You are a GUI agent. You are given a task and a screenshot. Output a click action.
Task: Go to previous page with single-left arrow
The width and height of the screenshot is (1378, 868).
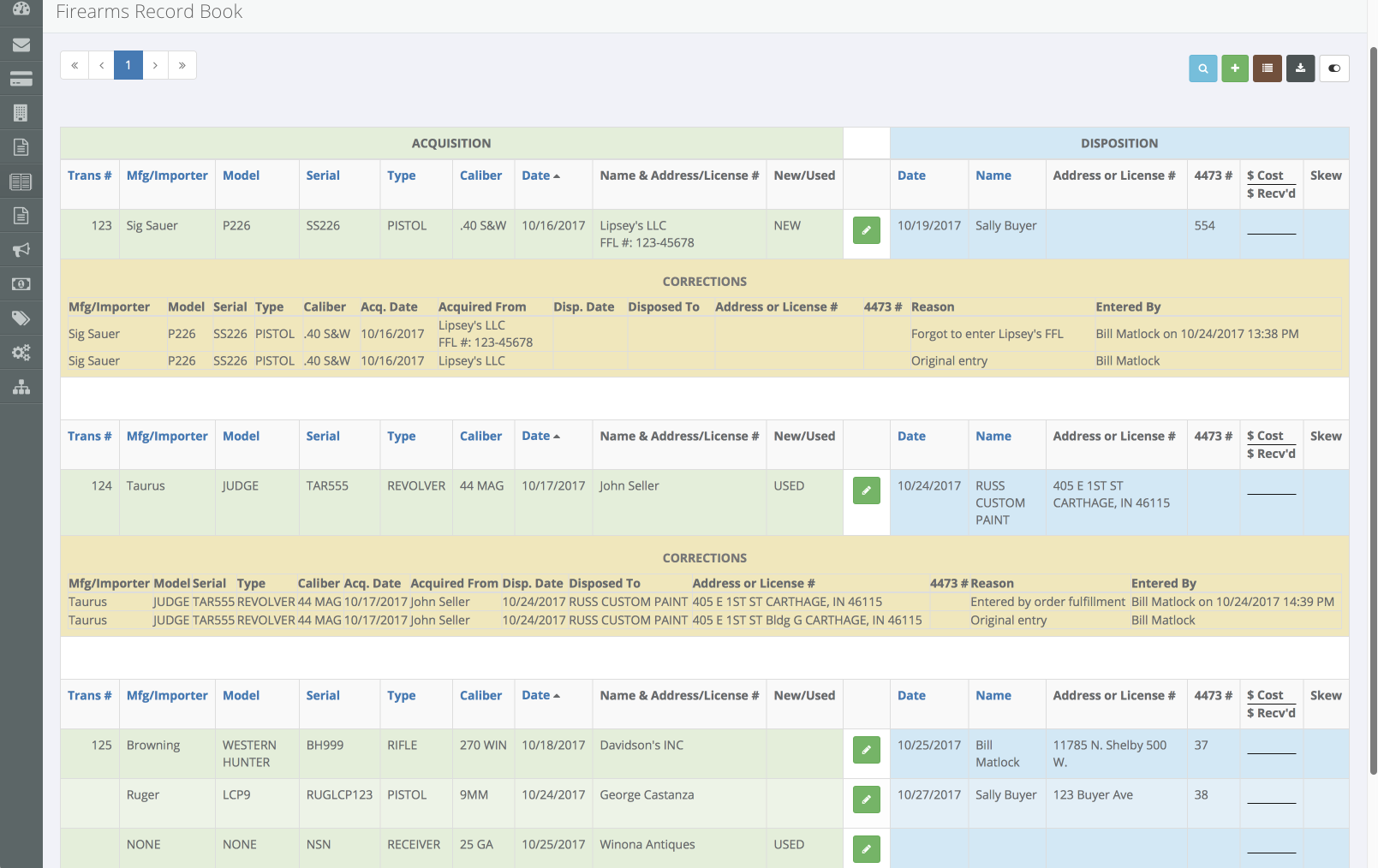point(101,65)
